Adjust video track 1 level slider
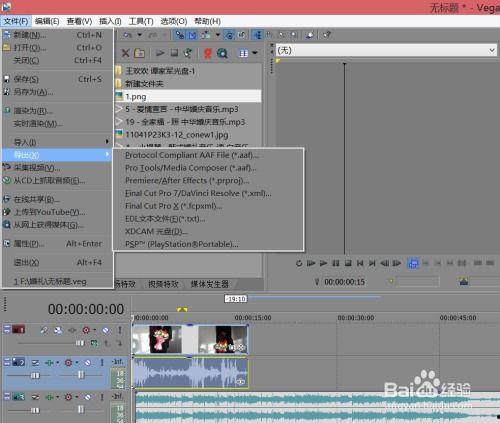This screenshot has height=423, width=500. pos(80,343)
